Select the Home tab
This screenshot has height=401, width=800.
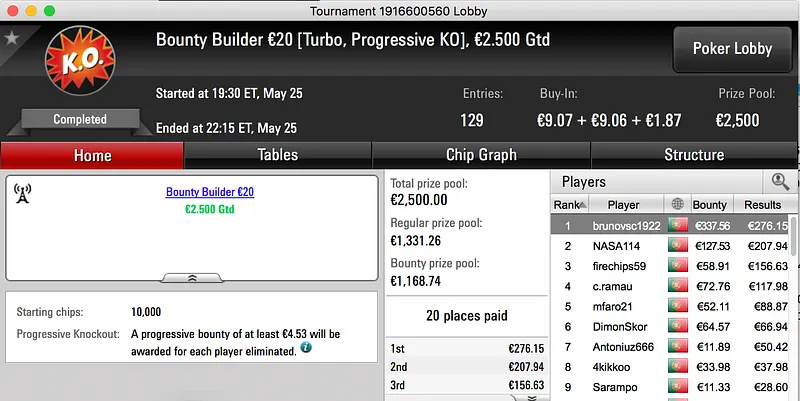click(92, 155)
